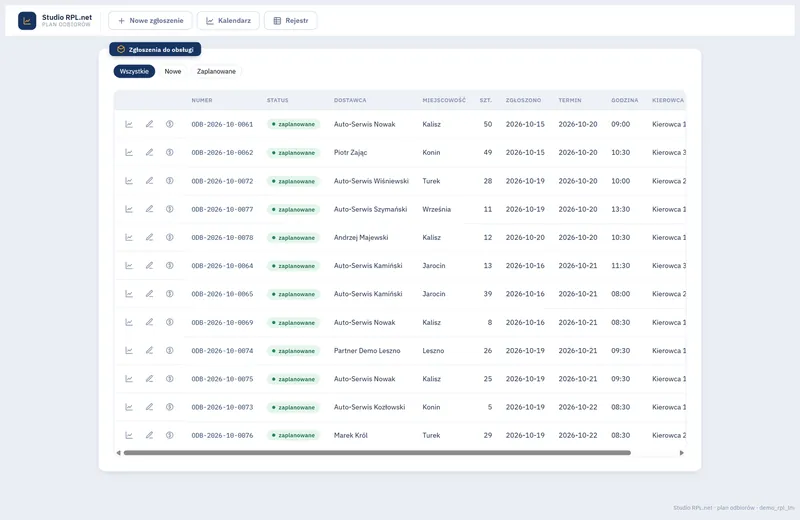Open chart icon for ODB-2026-10-0077
This screenshot has width=800, height=520.
(x=129, y=209)
